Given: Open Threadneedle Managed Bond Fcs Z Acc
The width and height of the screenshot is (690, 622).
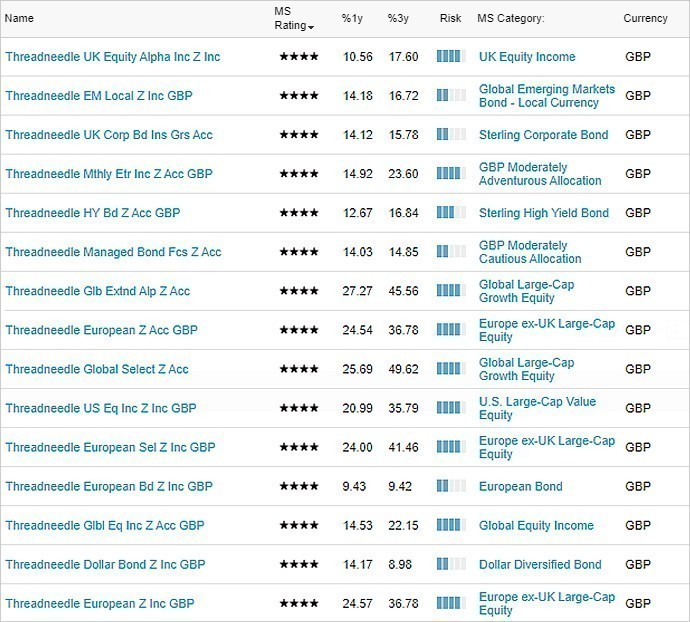Looking at the screenshot, I should 113,252.
